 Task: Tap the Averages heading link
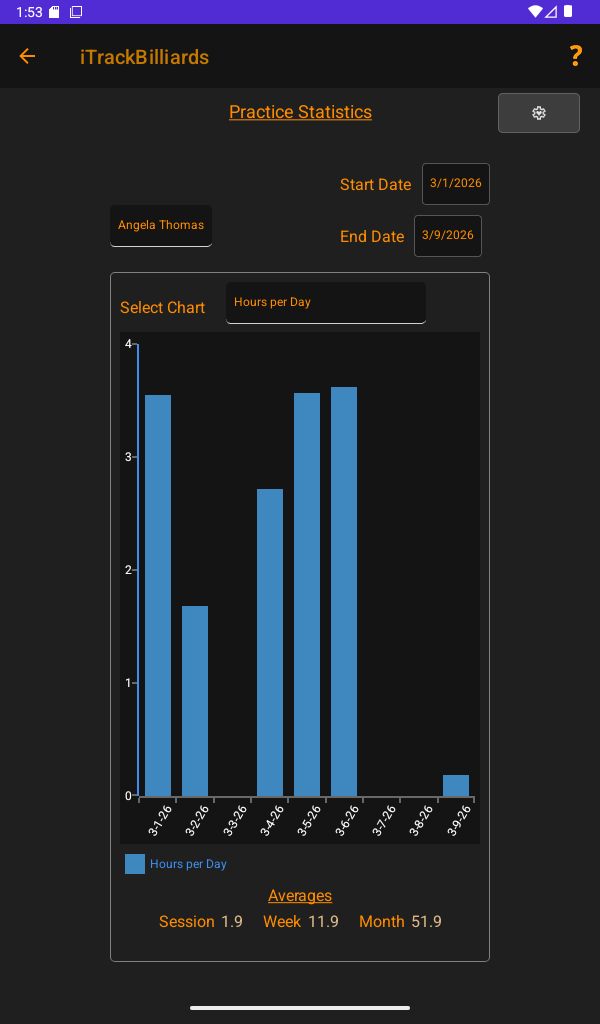pyautogui.click(x=300, y=896)
